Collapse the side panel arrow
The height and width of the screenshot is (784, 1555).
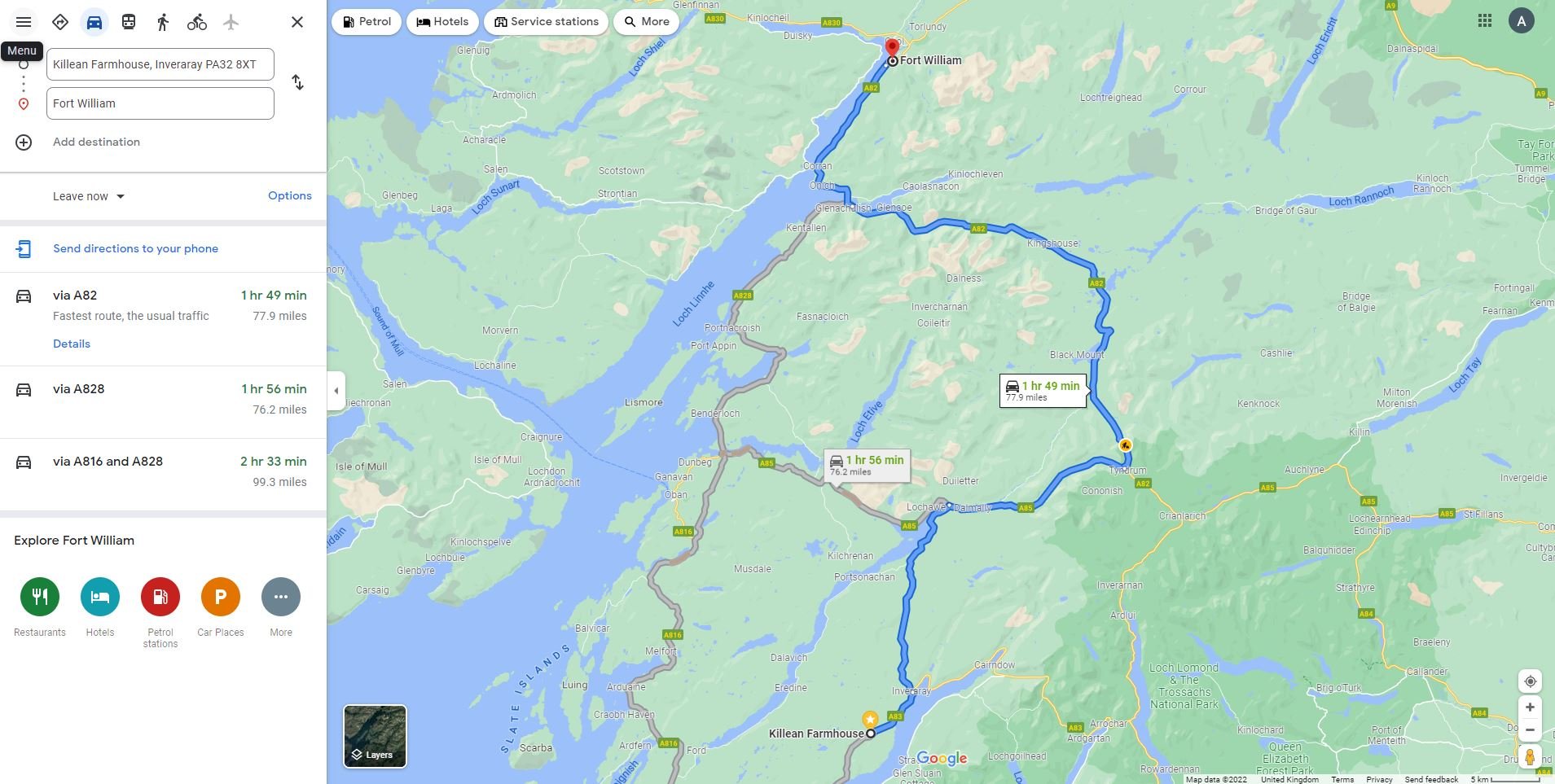[336, 391]
